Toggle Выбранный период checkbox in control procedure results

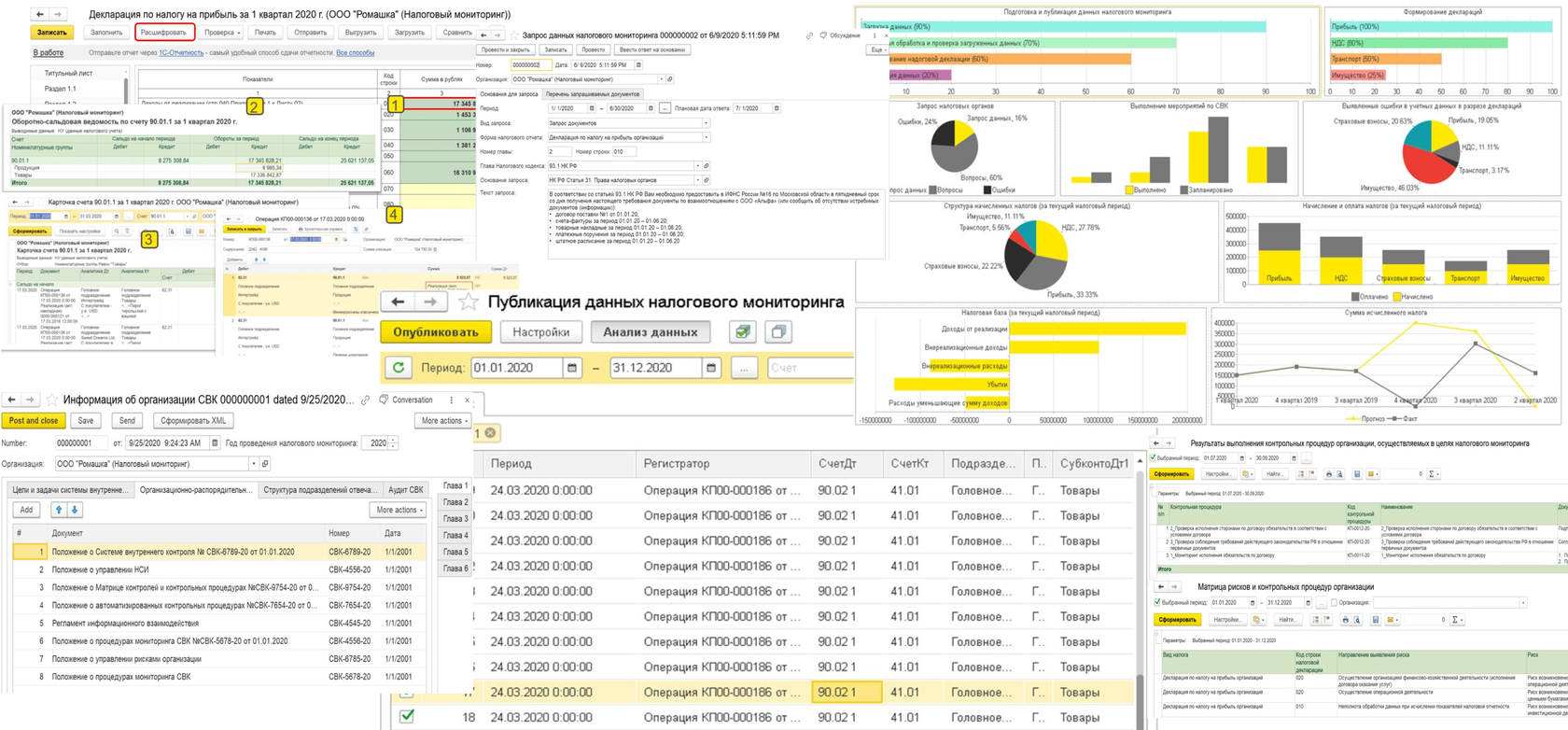pos(1154,458)
